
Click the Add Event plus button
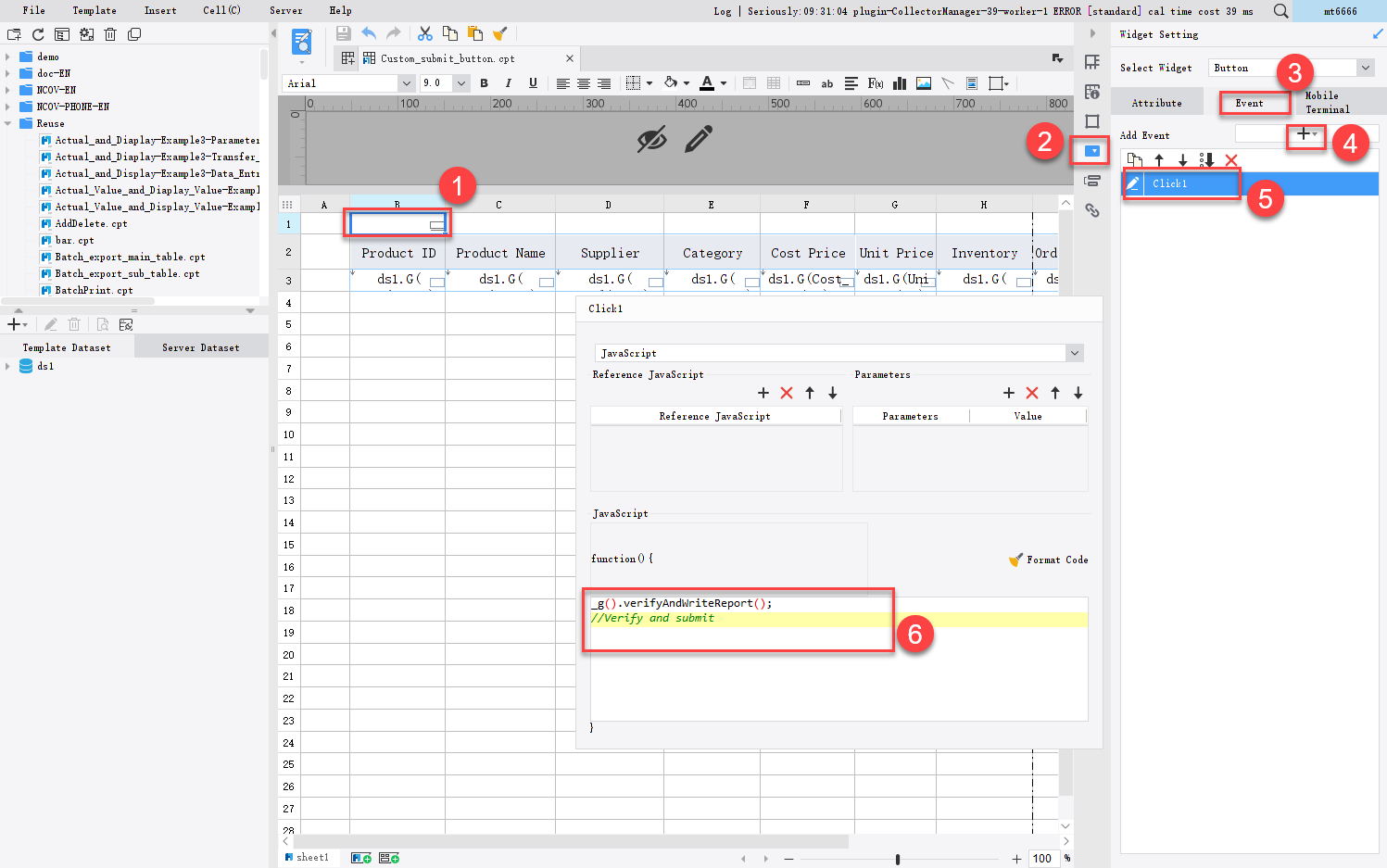pos(1306,134)
